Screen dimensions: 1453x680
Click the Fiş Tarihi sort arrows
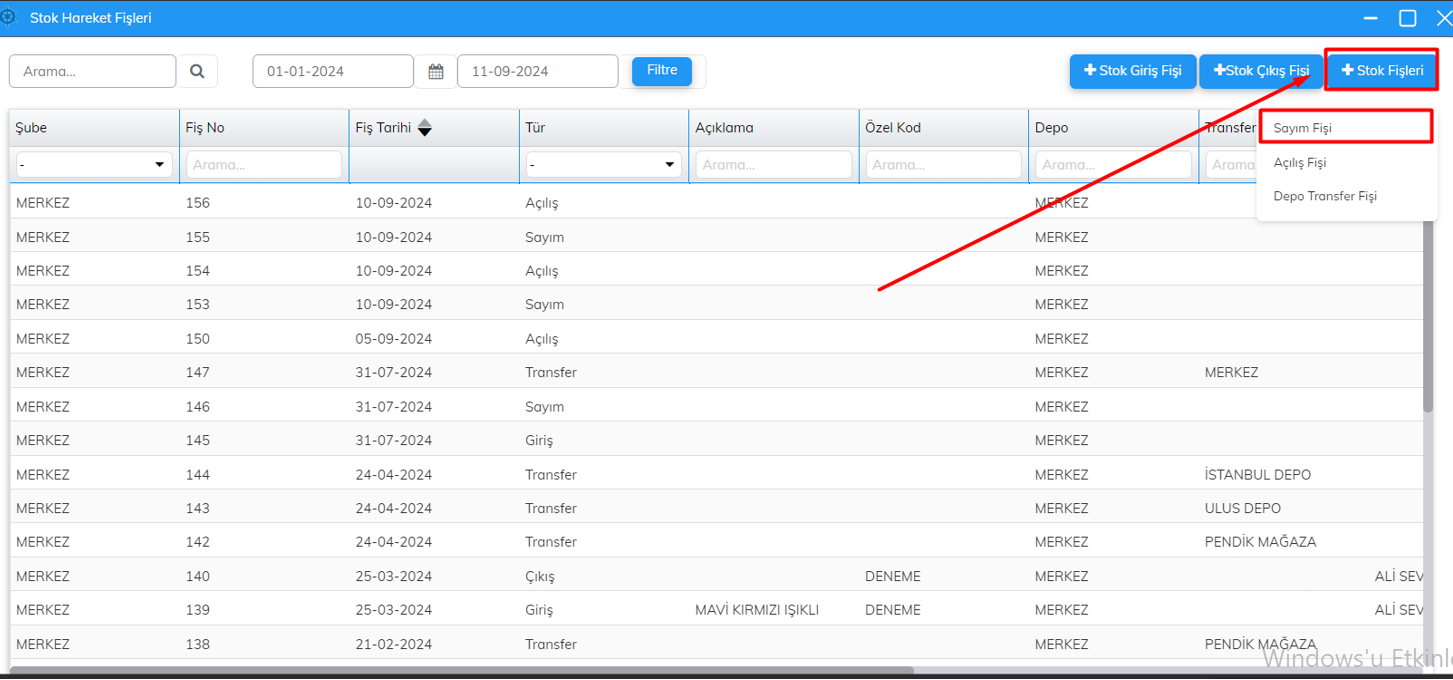[425, 128]
